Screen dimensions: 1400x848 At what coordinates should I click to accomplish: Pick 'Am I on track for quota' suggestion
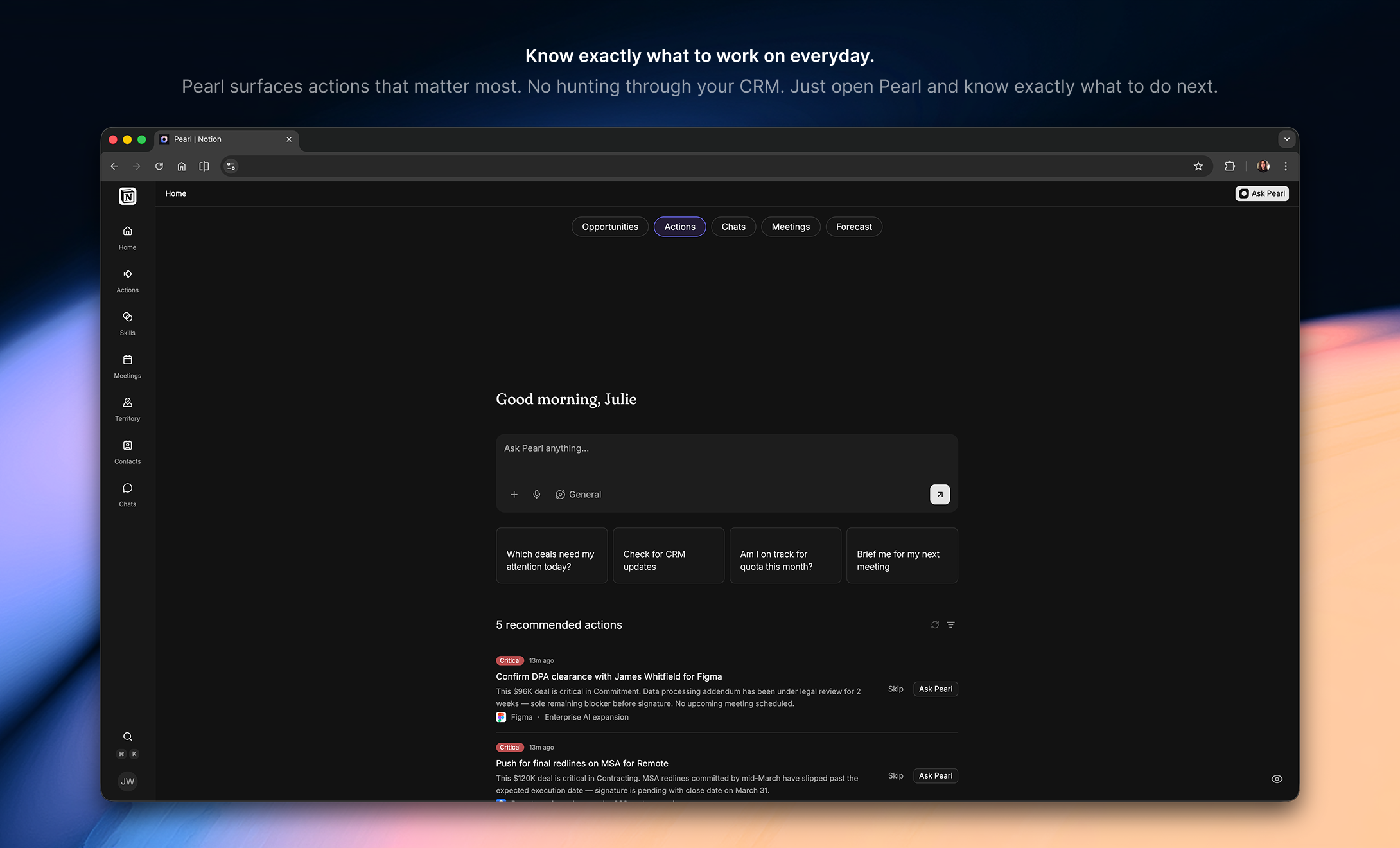point(785,556)
